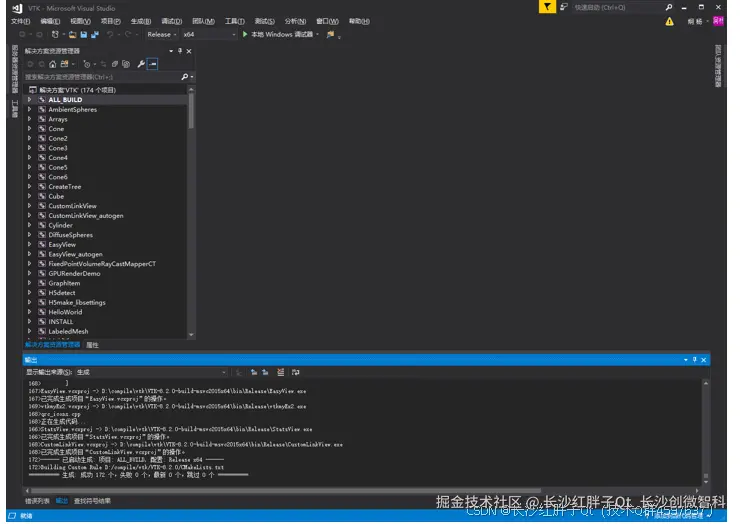Click the feedback icon beside Quick Launch

(x=563, y=7)
